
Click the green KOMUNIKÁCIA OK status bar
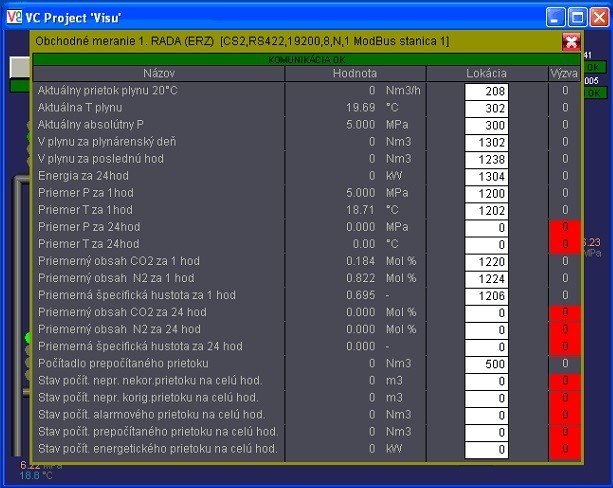306,60
